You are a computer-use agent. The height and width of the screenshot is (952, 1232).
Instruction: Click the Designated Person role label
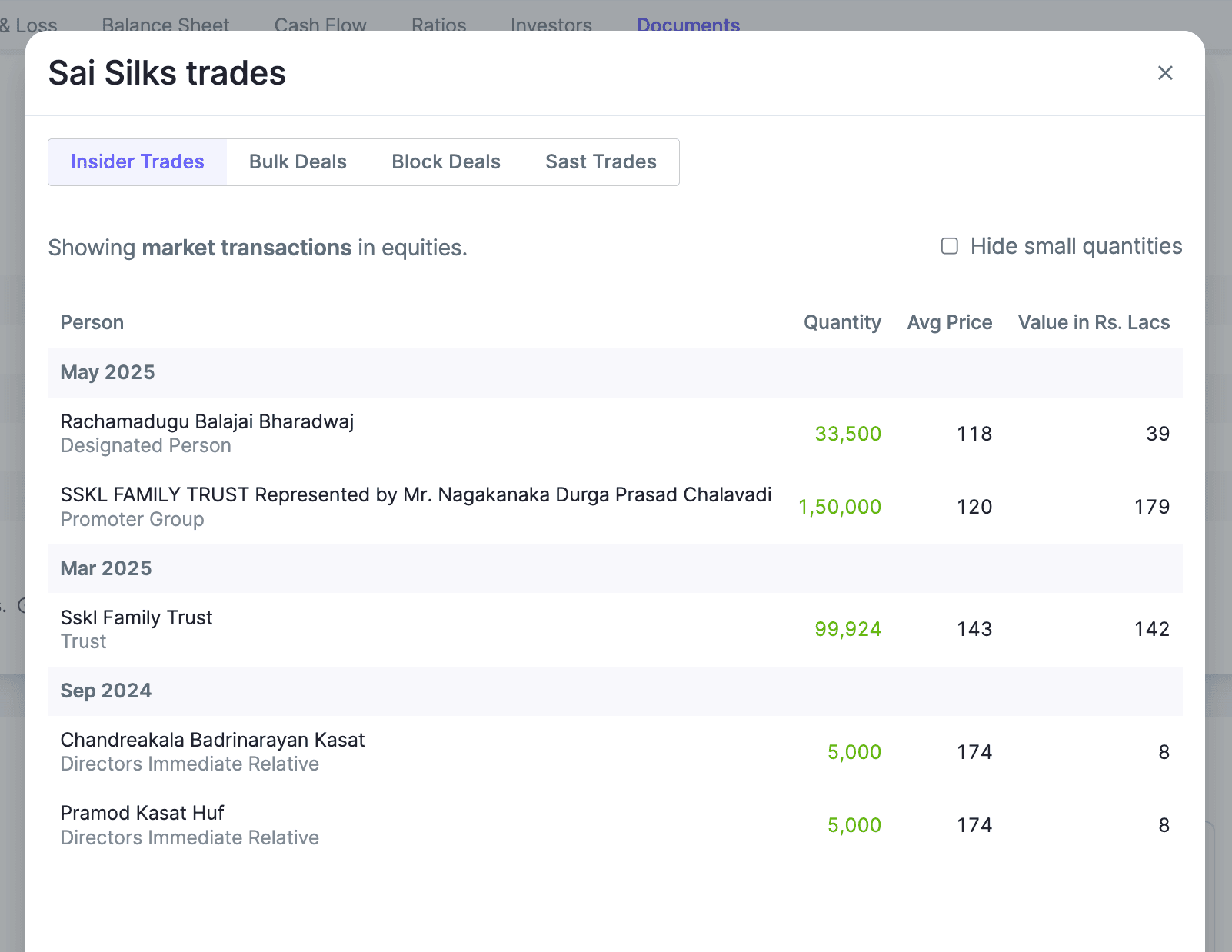[145, 446]
